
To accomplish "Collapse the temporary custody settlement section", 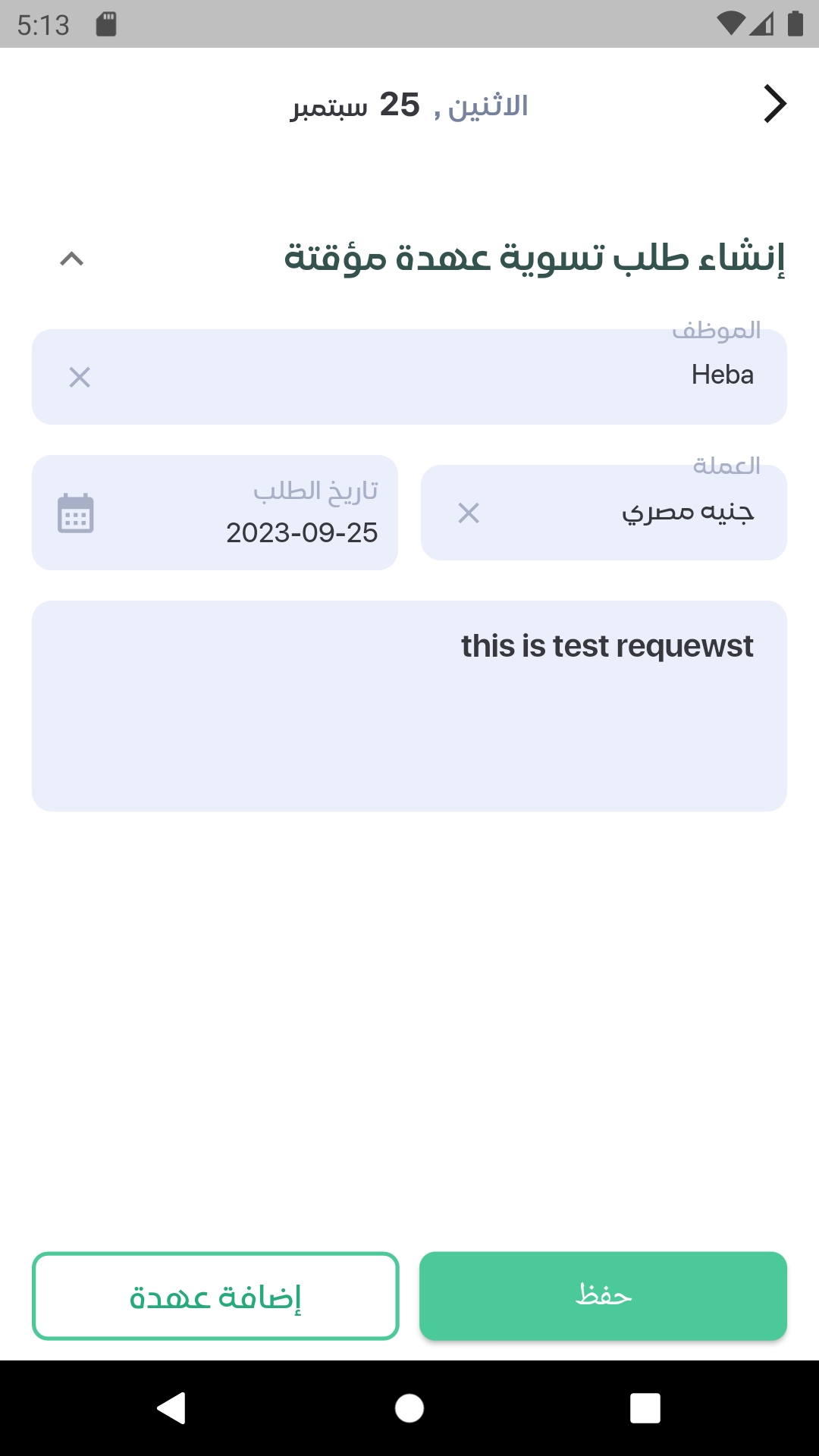I will (71, 259).
